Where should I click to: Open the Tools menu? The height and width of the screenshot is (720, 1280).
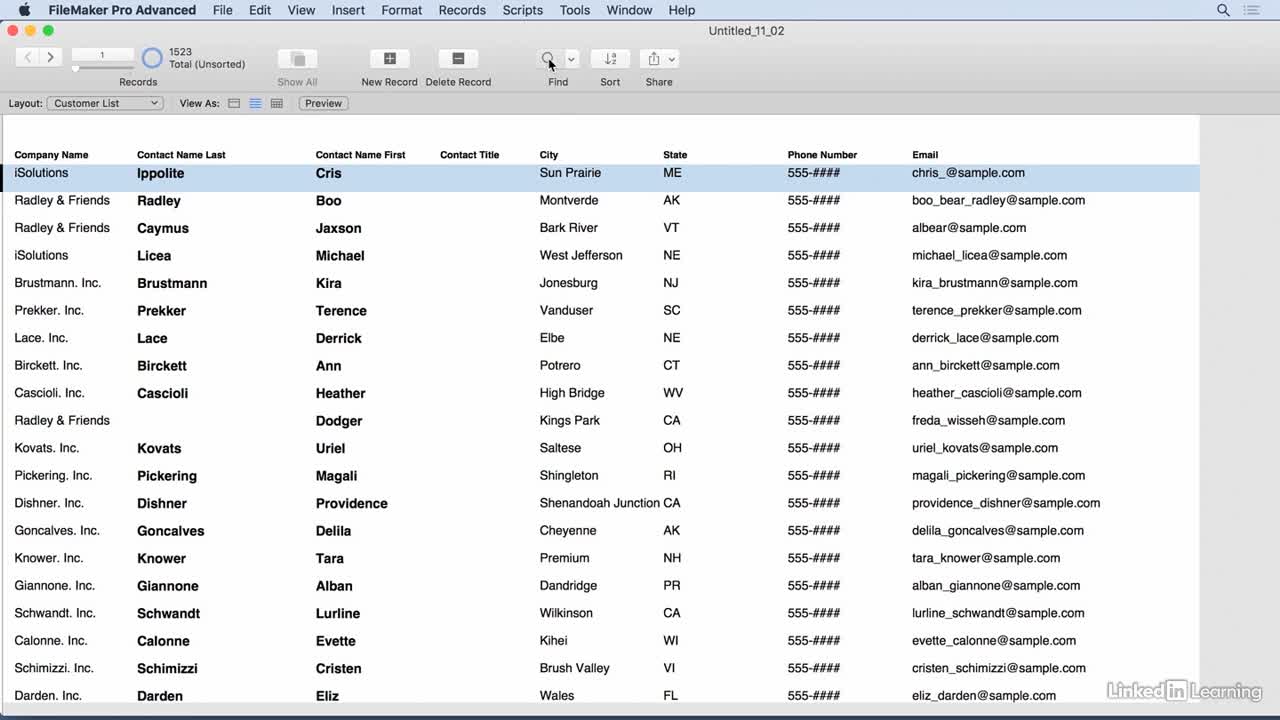[x=575, y=10]
